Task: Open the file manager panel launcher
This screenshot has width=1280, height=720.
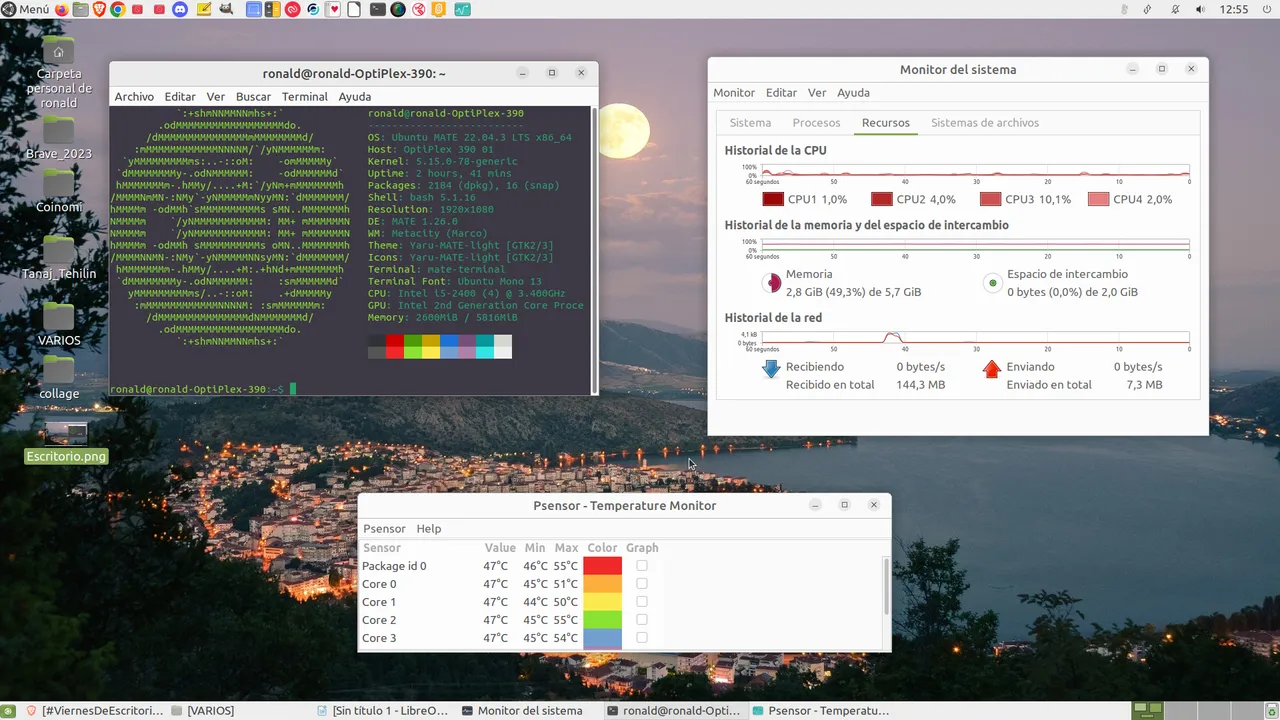Action: (x=80, y=9)
